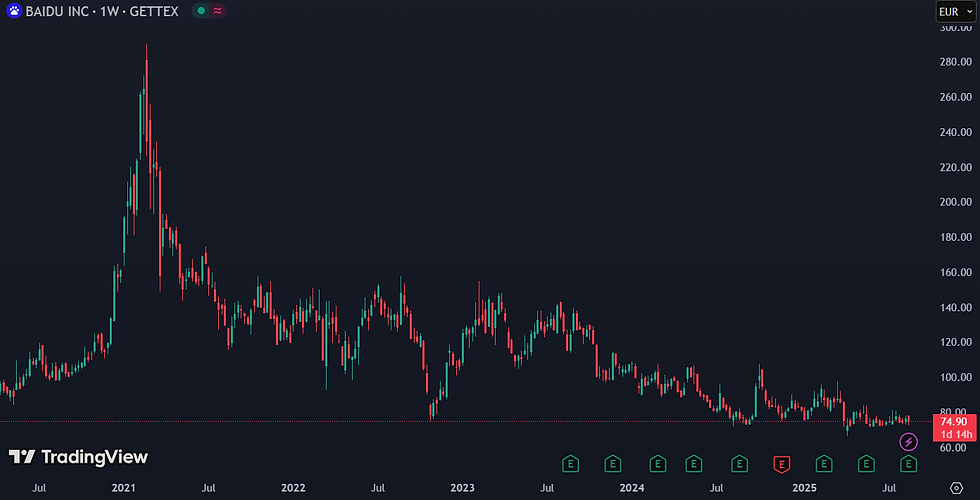Click the 140.00 price axis label
Image resolution: width=980 pixels, height=500 pixels.
pos(957,307)
